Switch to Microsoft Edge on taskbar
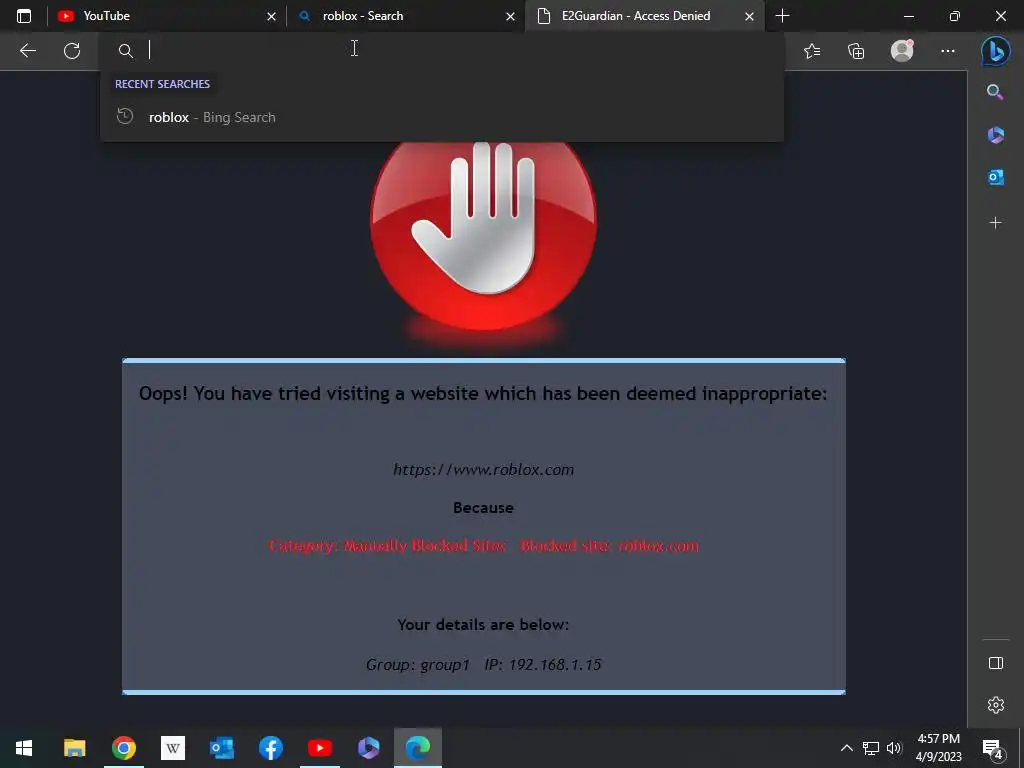The image size is (1024, 768). (x=418, y=748)
